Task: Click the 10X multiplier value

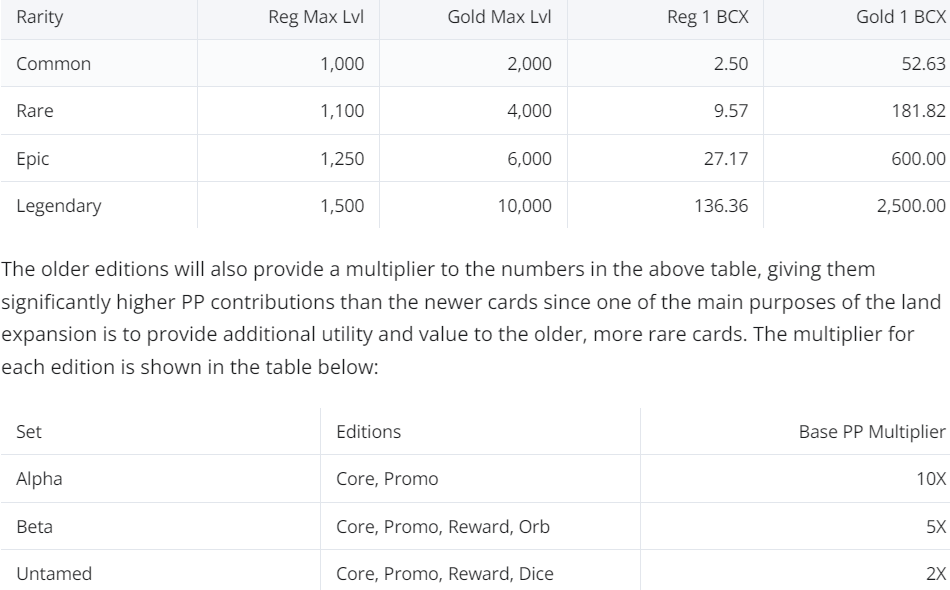Action: [931, 479]
